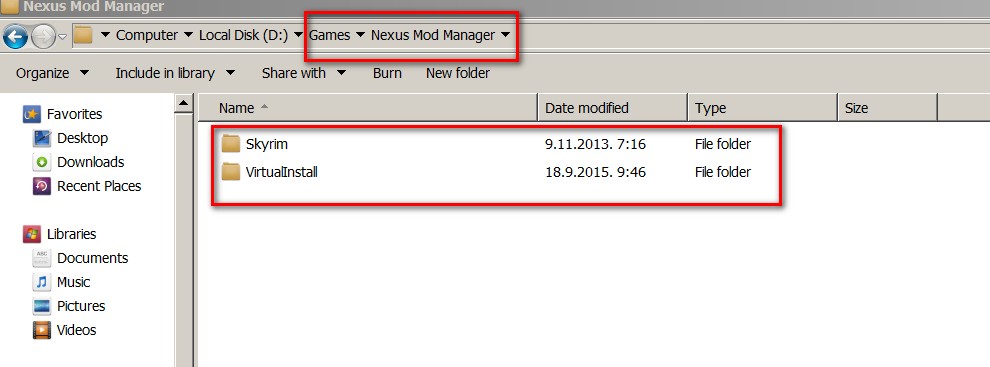Open recent locations dropdown beside Forward arrow
The width and height of the screenshot is (990, 367).
(63, 37)
